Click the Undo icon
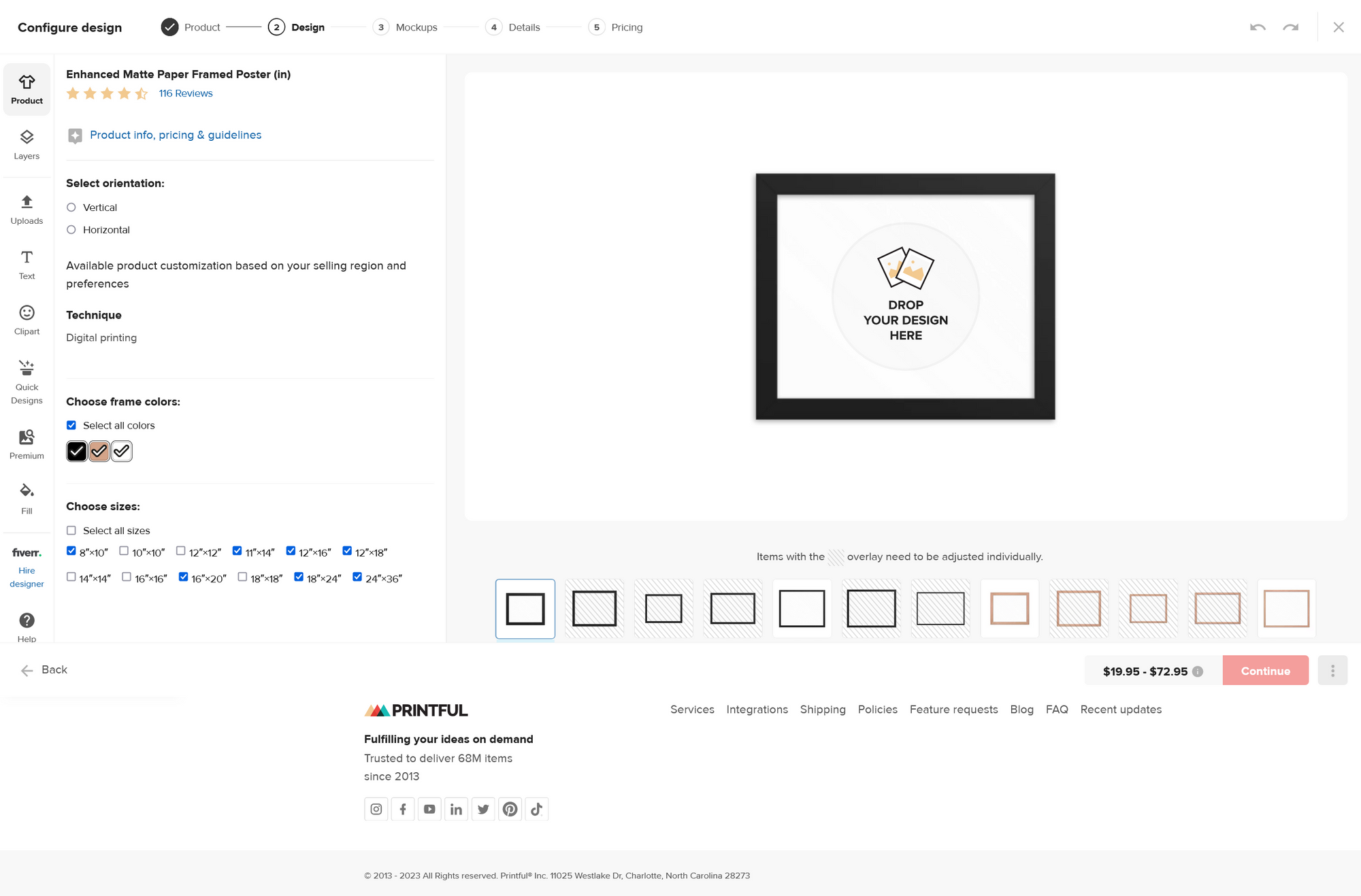Screen dimensions: 1361x896 pyautogui.click(x=1258, y=27)
